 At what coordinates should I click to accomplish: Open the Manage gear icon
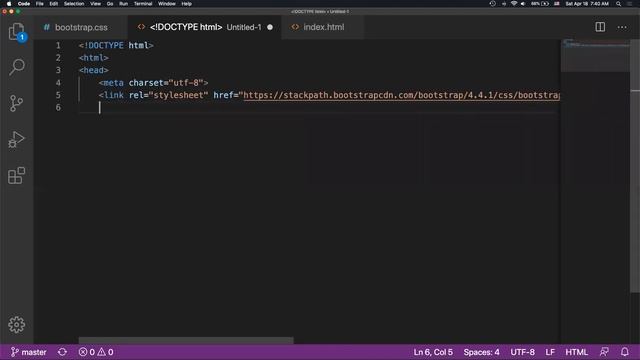16,324
